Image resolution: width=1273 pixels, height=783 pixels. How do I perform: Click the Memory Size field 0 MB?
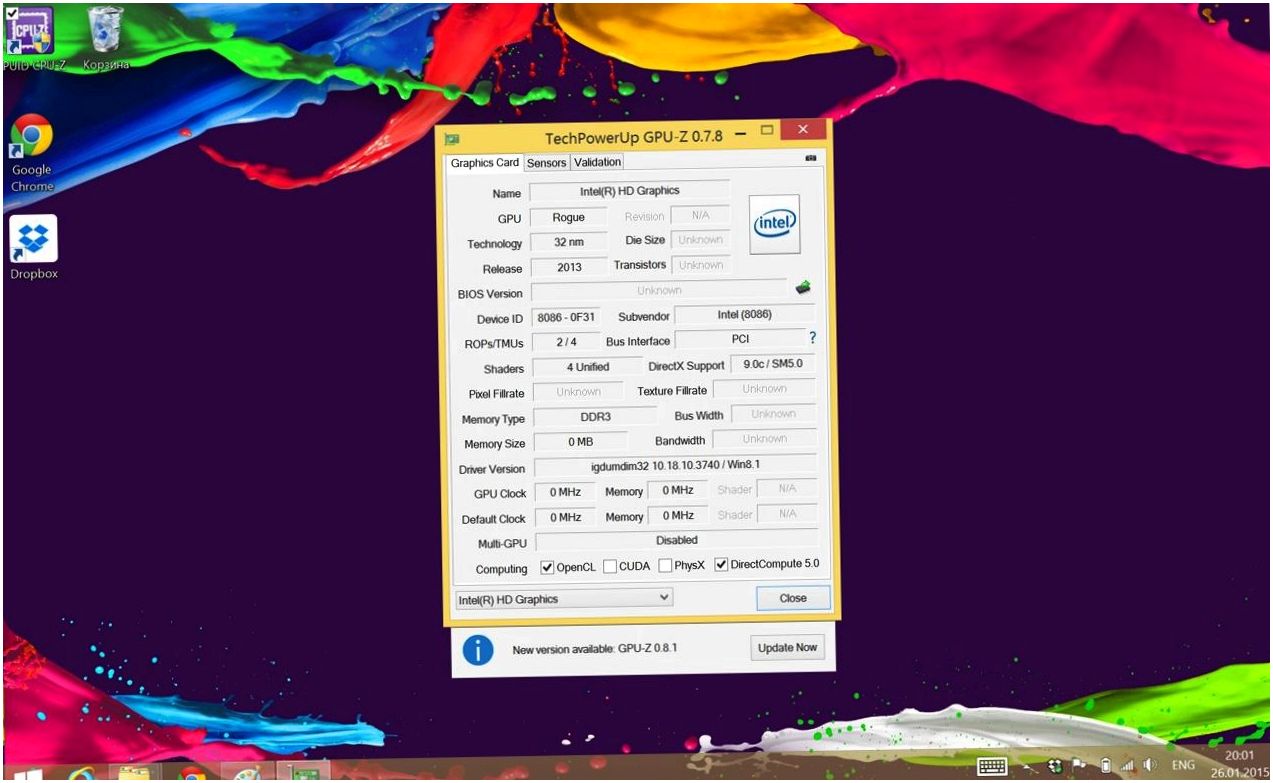click(581, 442)
